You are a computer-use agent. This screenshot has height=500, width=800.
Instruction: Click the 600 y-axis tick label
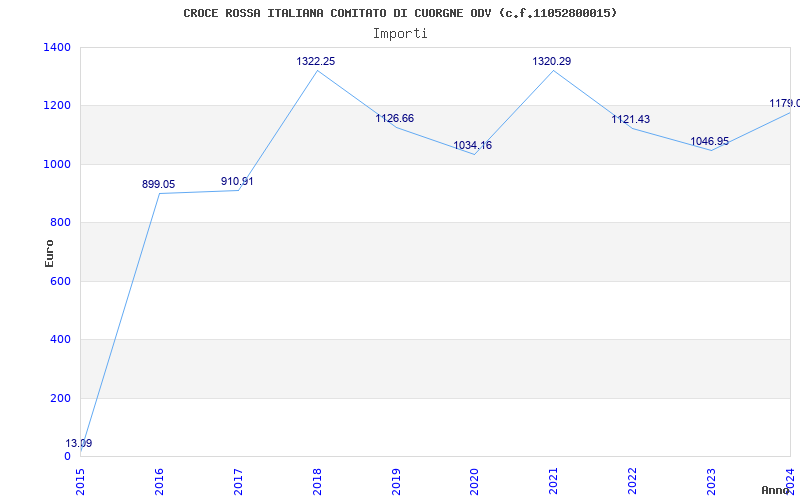61,281
